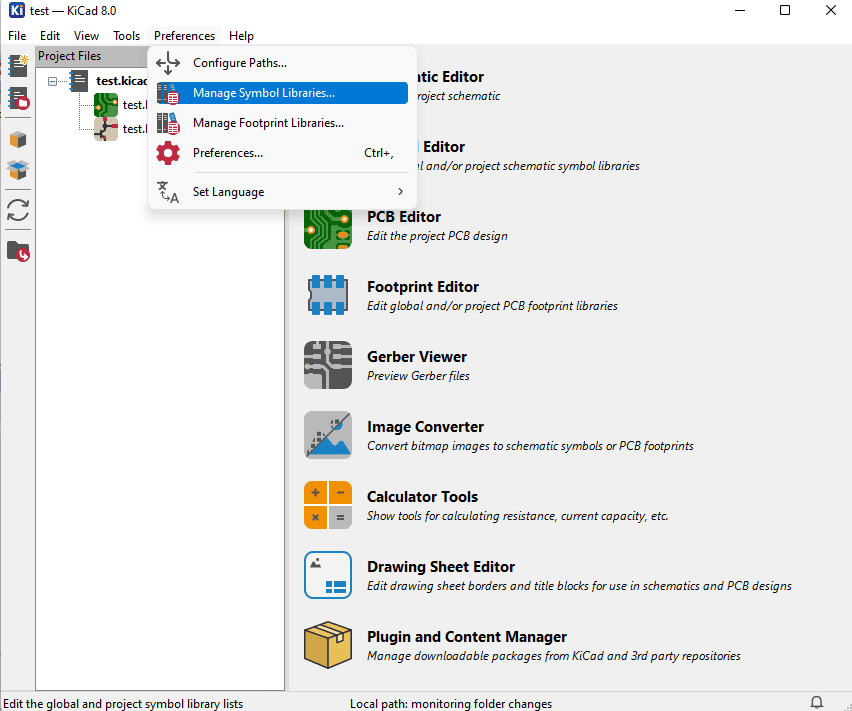
Task: Select Manage Footprint Libraries... menu entry
Action: pyautogui.click(x=281, y=123)
